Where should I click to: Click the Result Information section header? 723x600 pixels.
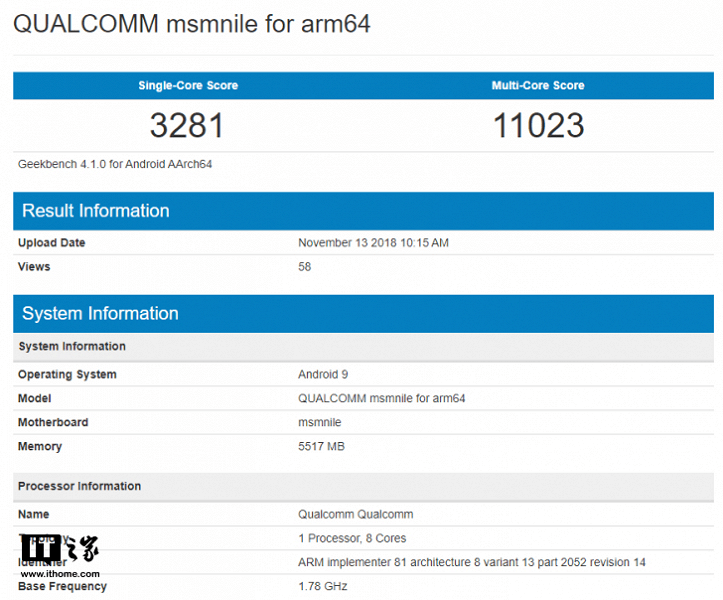96,211
